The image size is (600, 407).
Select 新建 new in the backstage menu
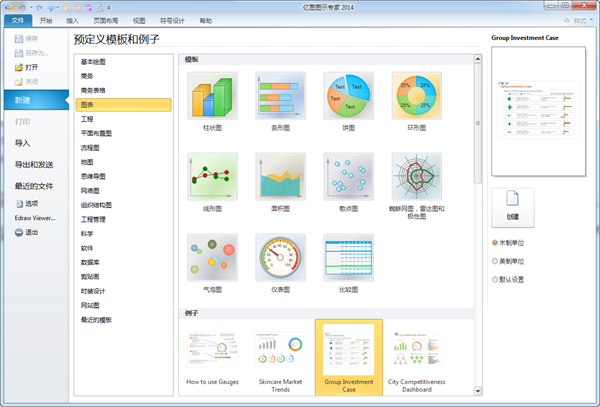36,100
